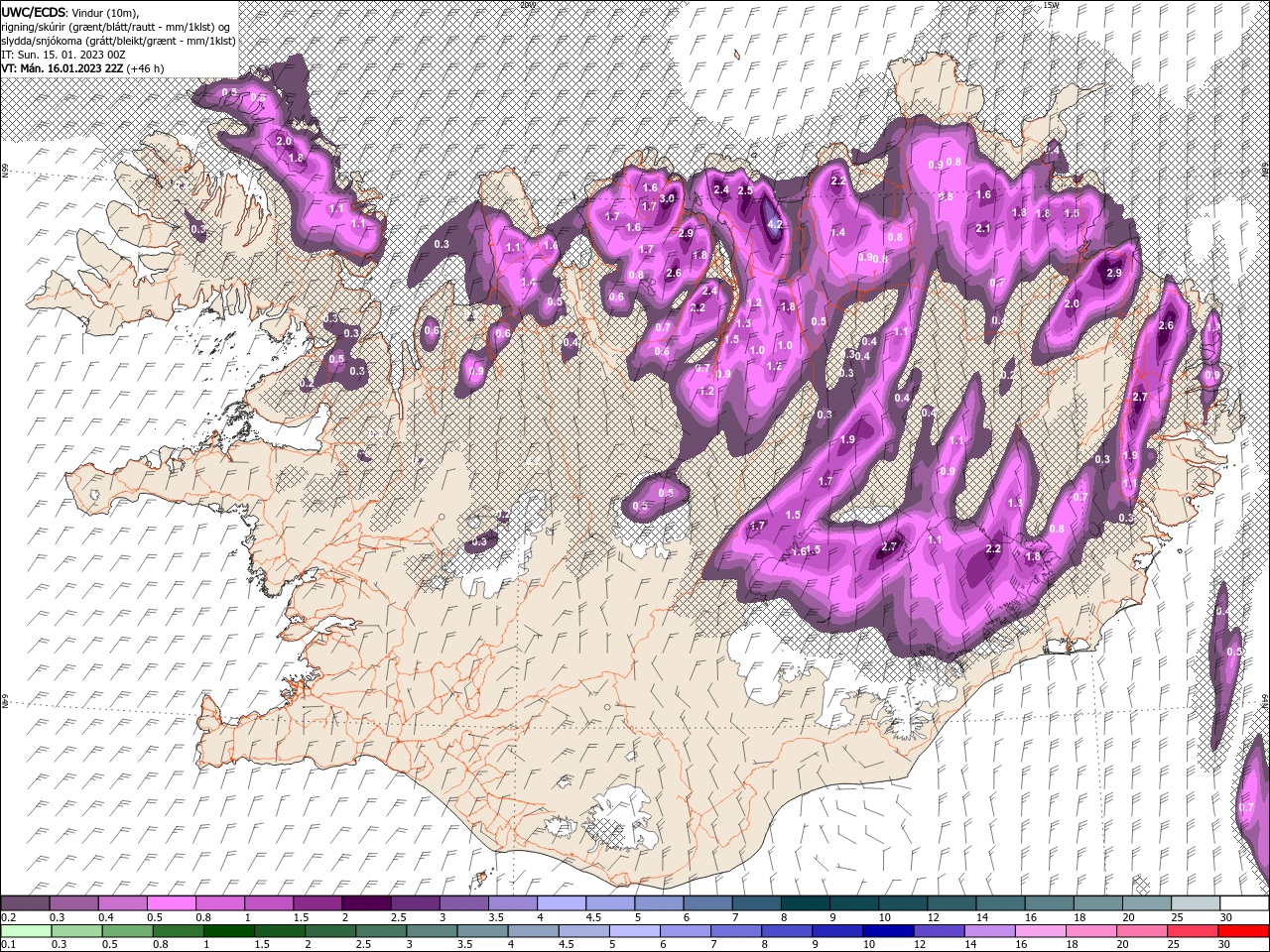Viewport: 1270px width, 952px height.
Task: Click the 4.2 snowfall value on the map
Action: (776, 225)
